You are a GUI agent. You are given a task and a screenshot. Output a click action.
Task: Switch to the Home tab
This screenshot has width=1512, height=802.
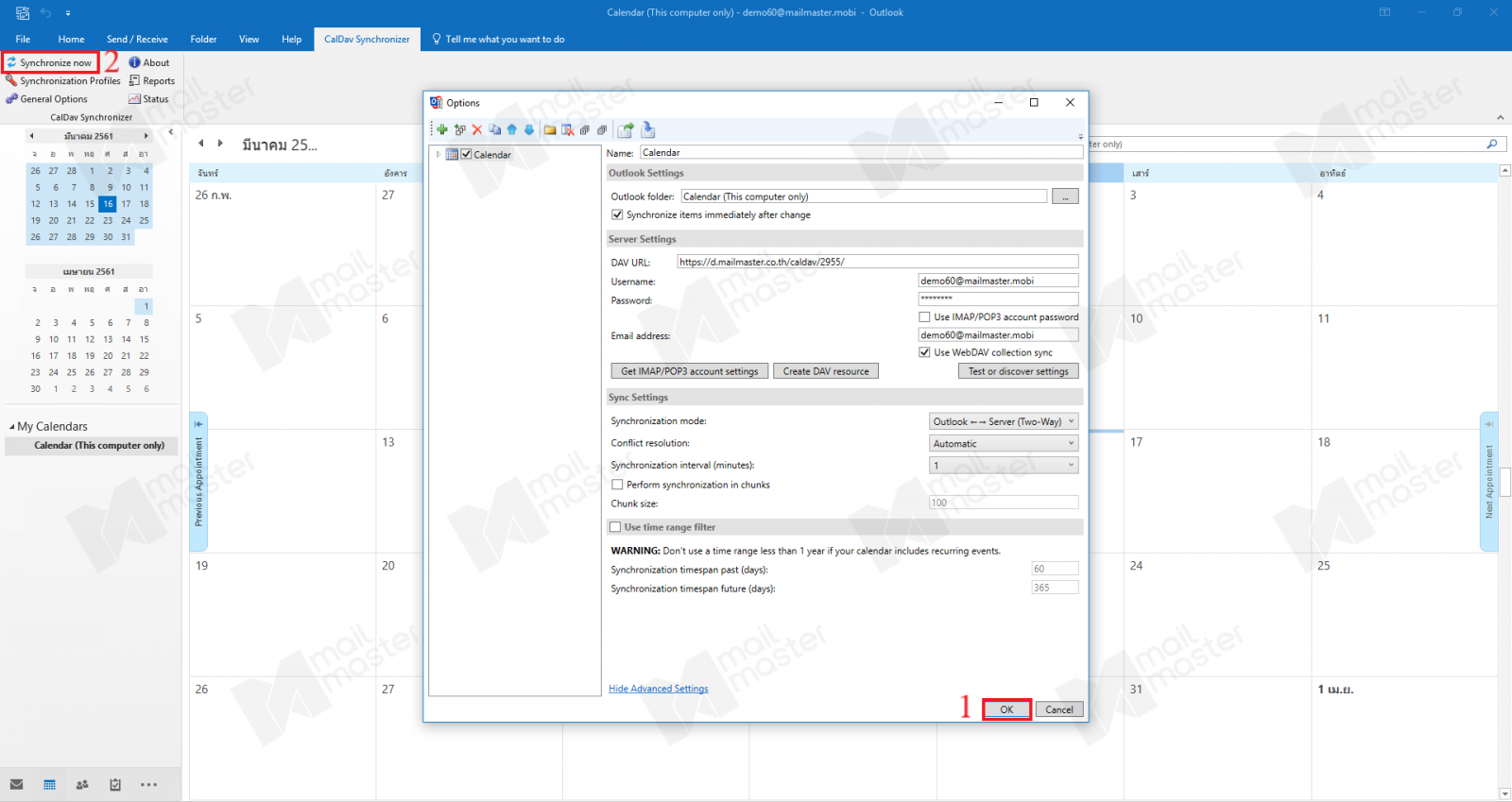71,40
